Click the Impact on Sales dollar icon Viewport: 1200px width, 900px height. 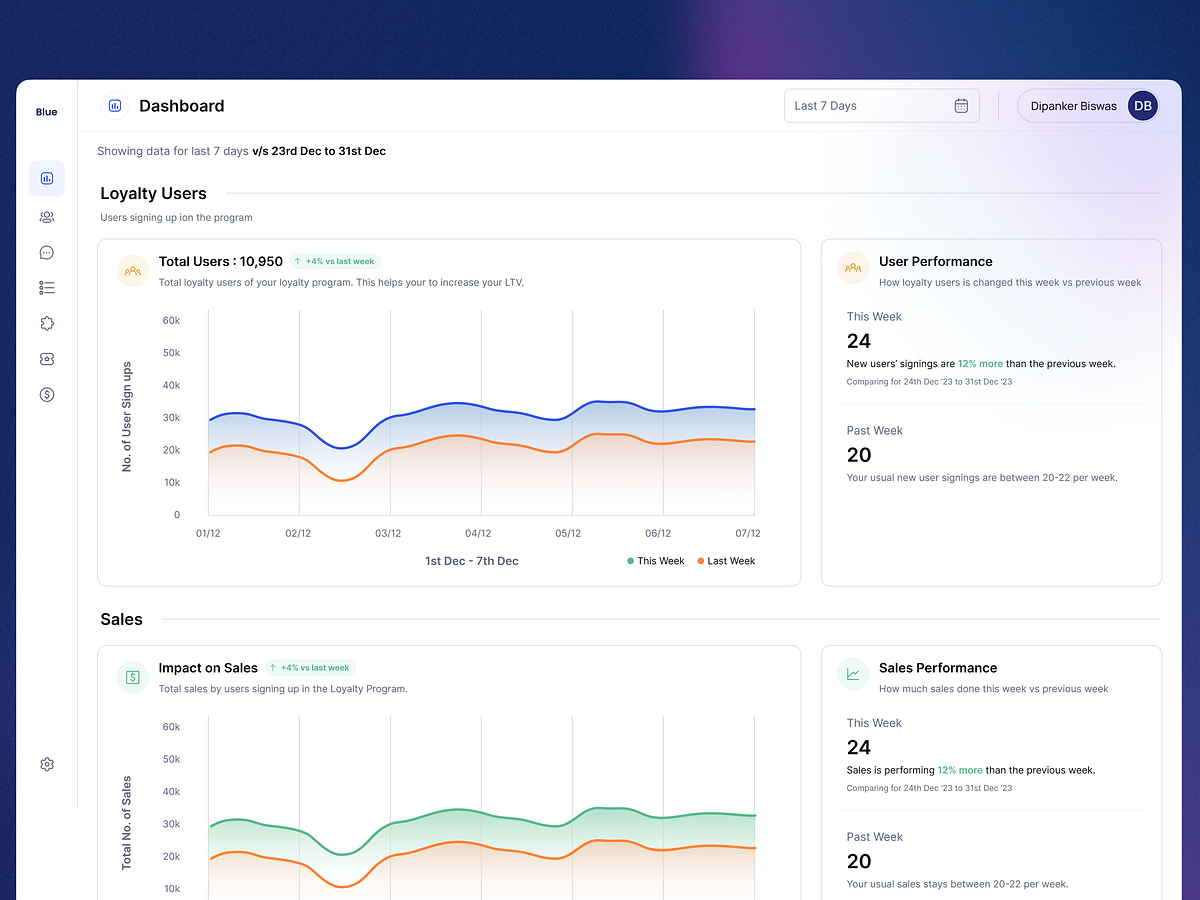click(x=132, y=677)
